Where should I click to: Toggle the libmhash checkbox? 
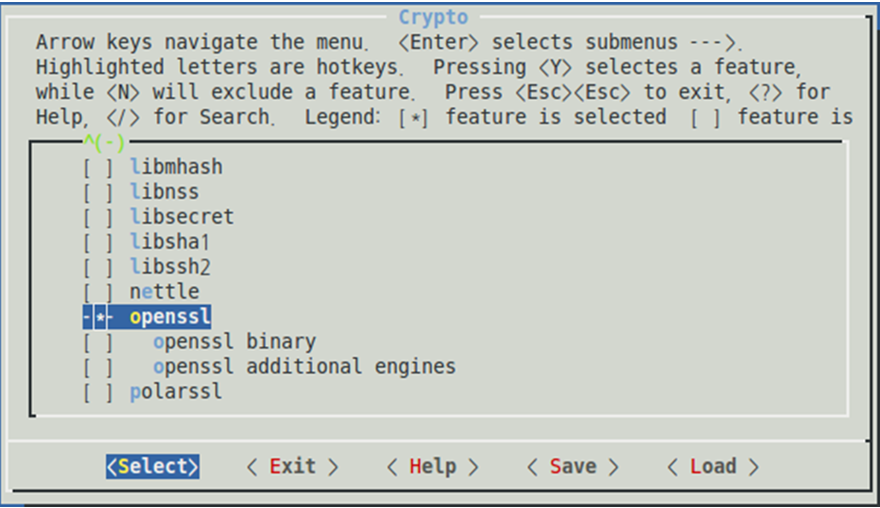click(98, 167)
